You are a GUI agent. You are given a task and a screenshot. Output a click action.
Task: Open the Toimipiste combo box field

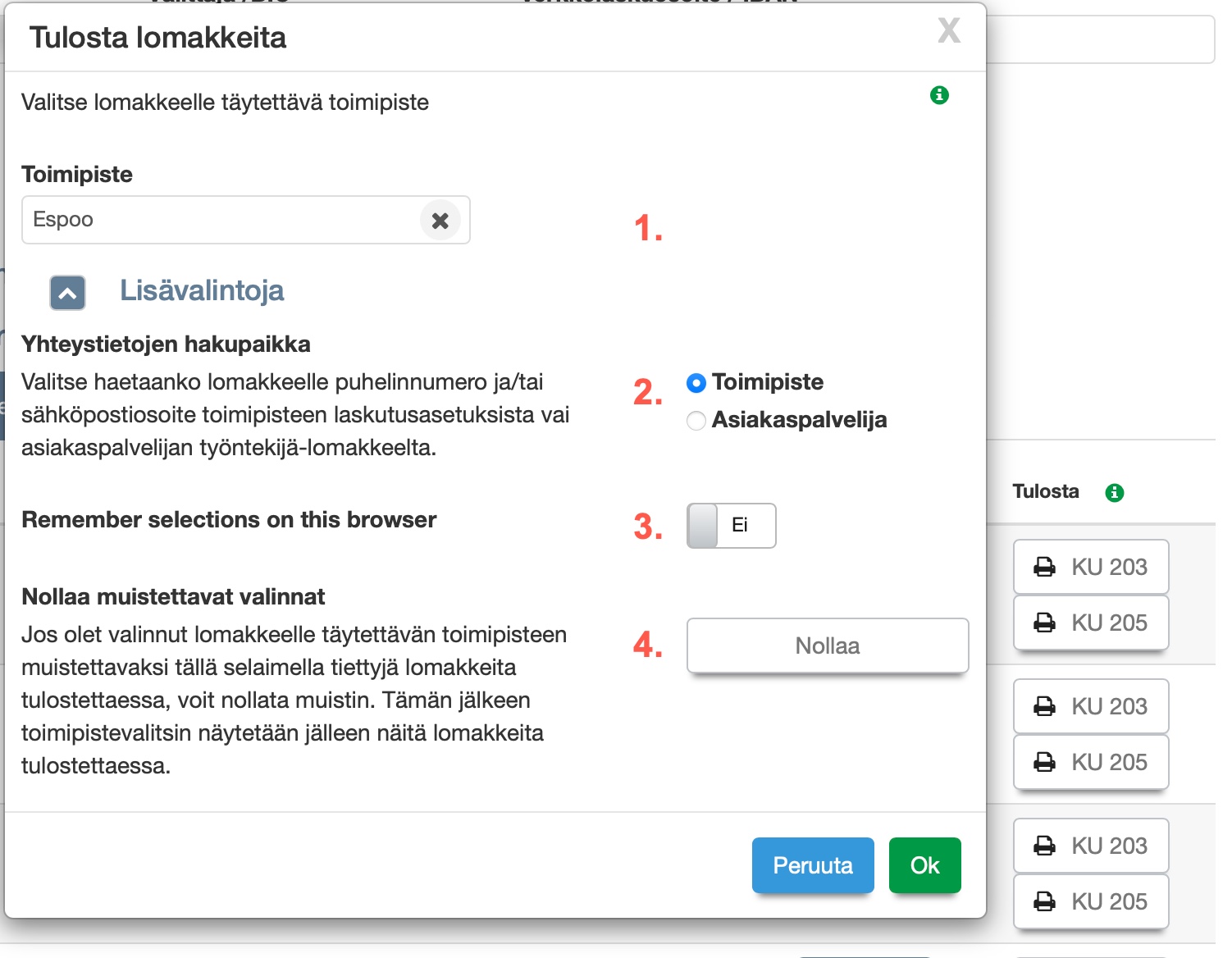[x=221, y=220]
